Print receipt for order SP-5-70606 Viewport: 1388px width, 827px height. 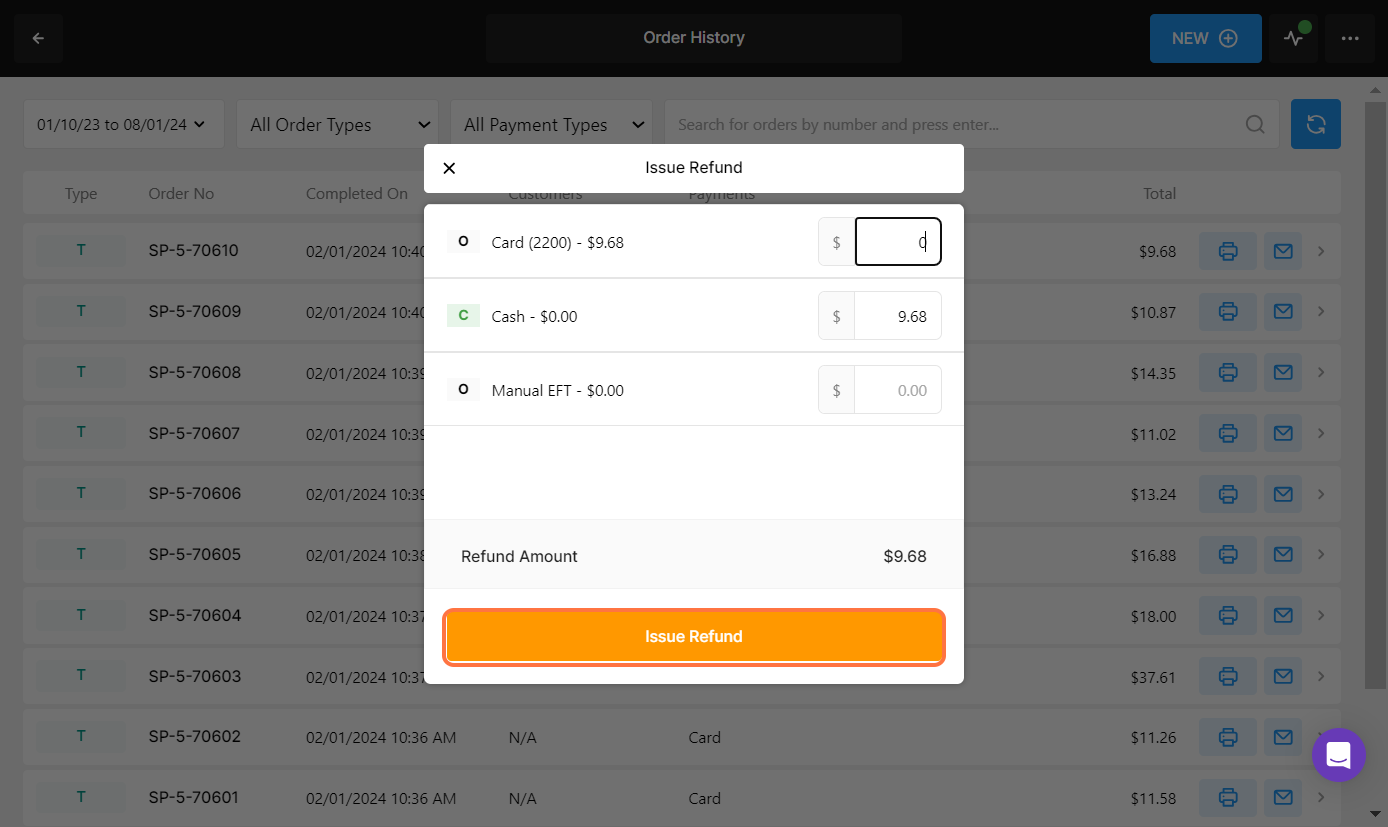point(1228,494)
